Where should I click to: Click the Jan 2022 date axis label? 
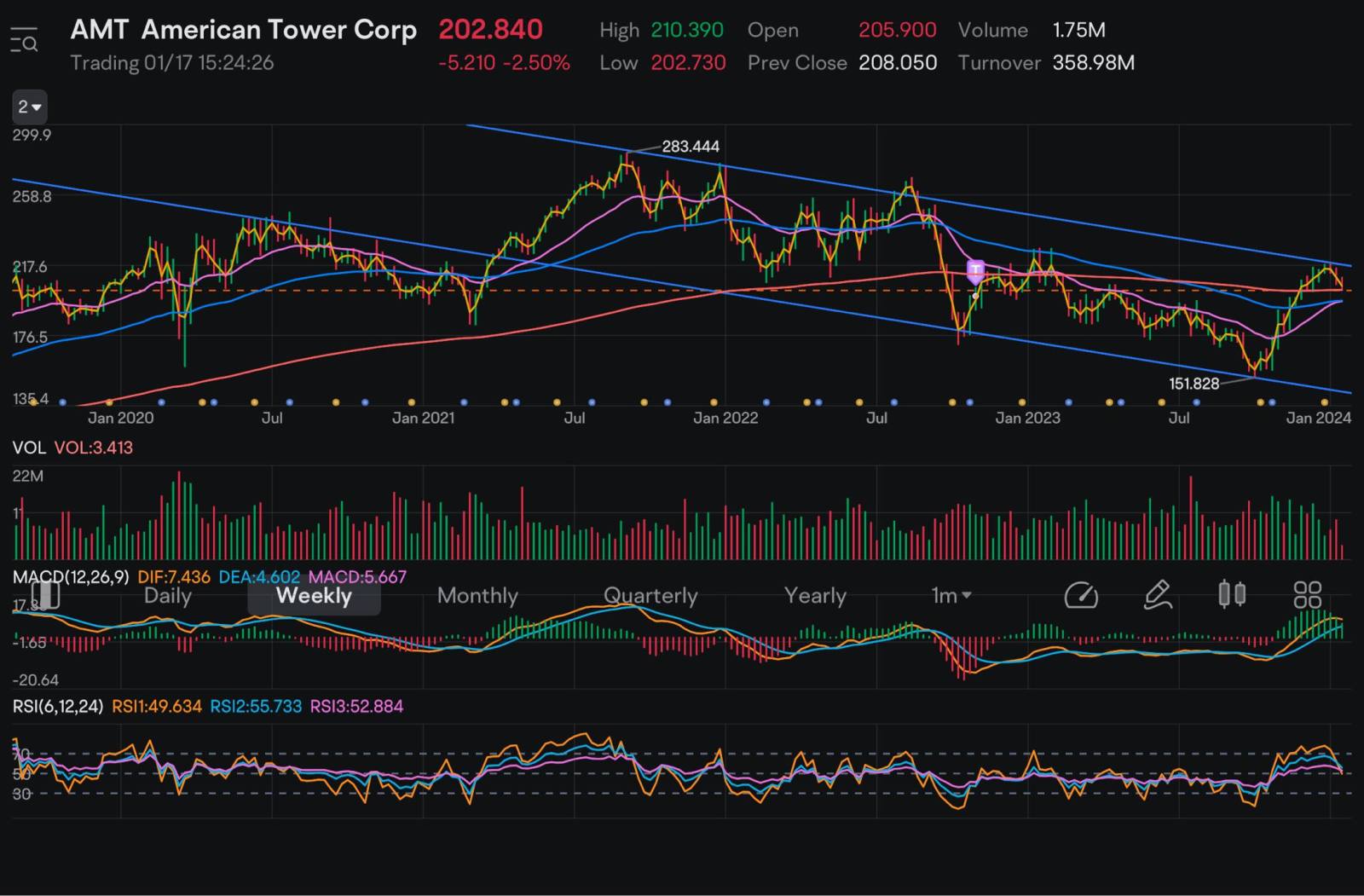[x=725, y=418]
